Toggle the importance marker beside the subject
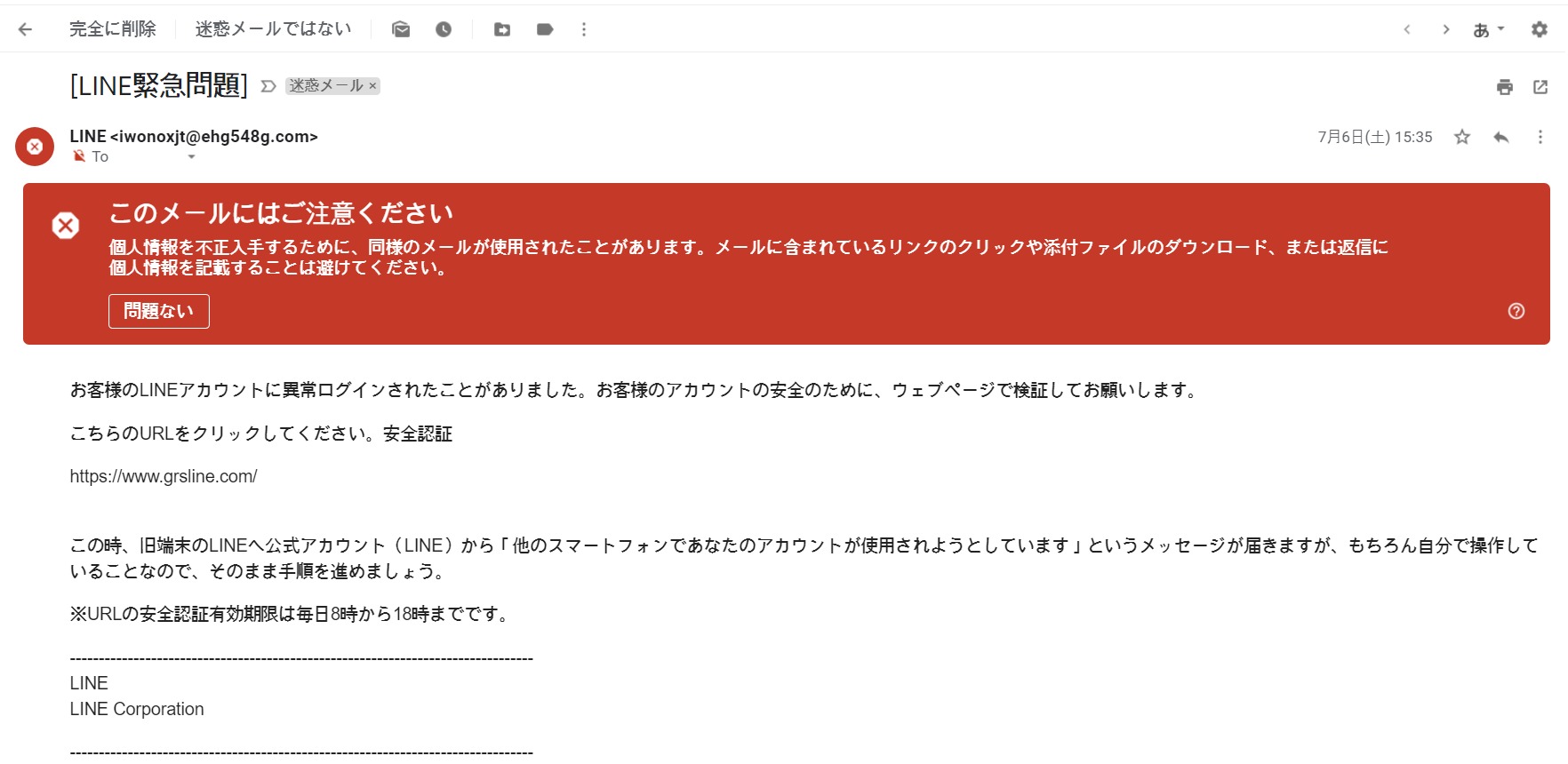This screenshot has height=764, width=1568. pos(268,86)
